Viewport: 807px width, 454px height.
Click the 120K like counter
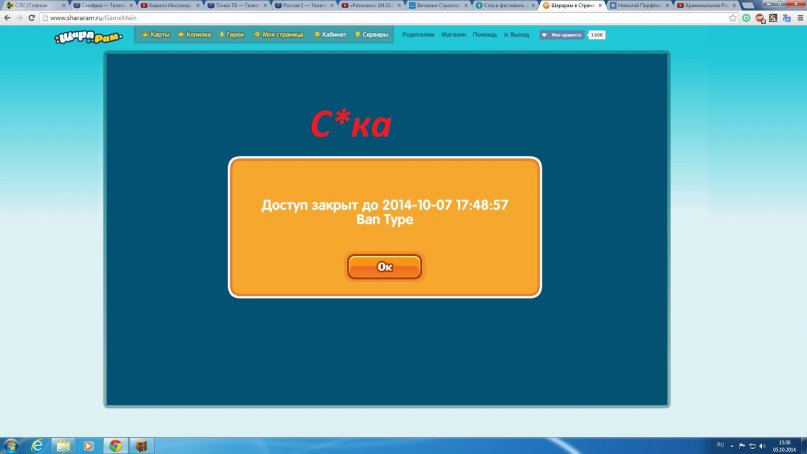597,35
